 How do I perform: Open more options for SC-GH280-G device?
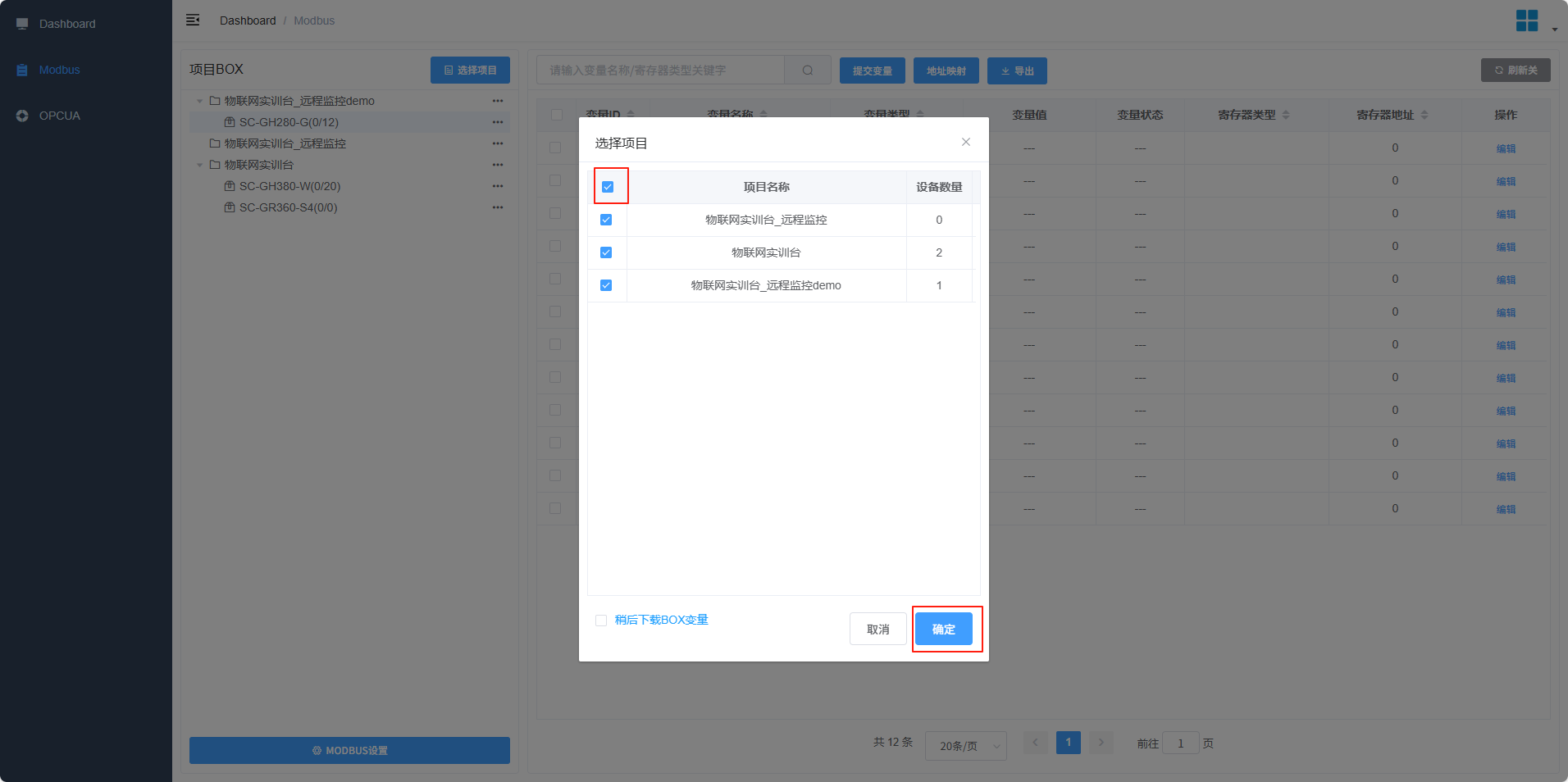point(497,122)
